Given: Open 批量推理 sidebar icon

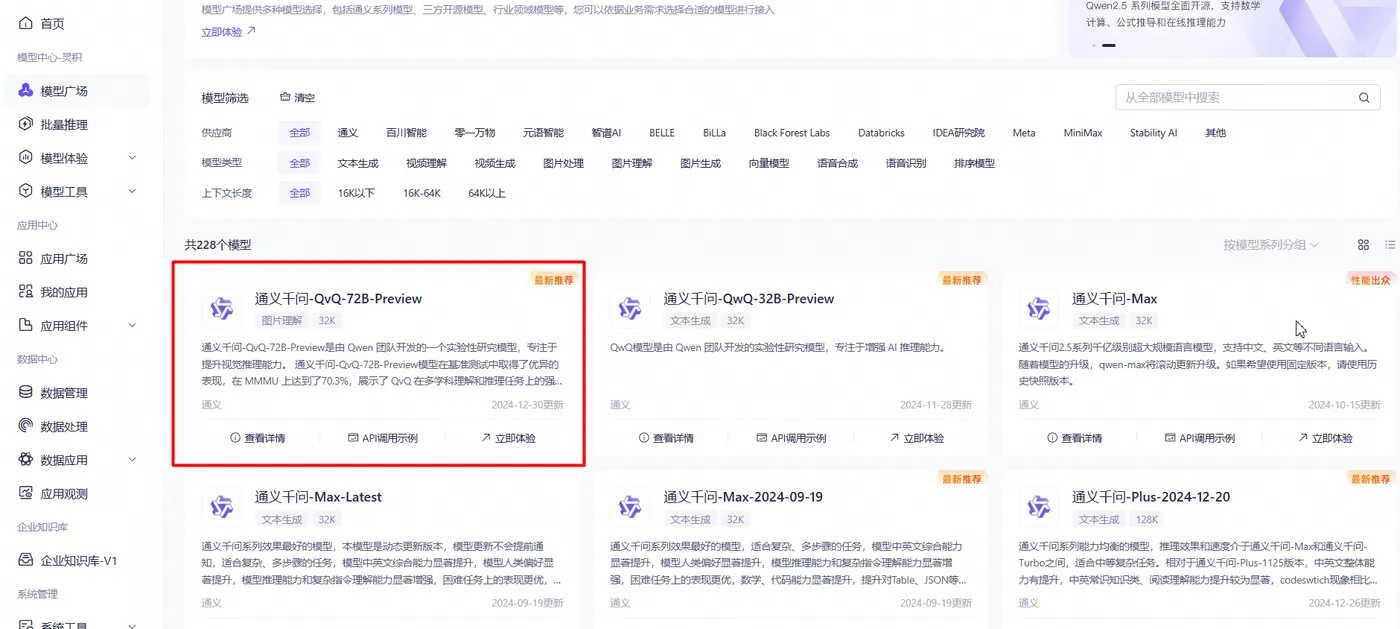Looking at the screenshot, I should tap(26, 124).
